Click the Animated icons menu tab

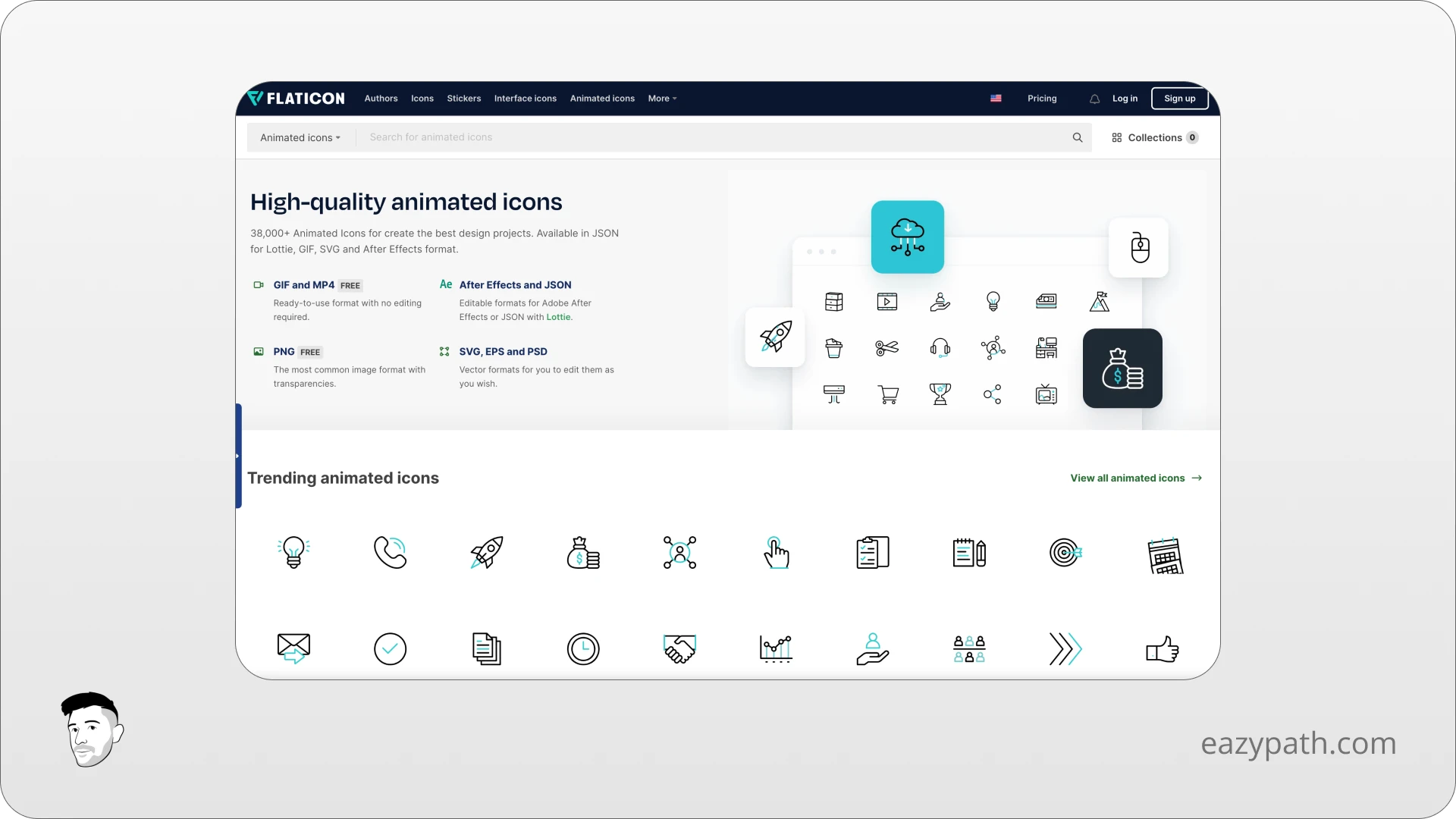602,98
